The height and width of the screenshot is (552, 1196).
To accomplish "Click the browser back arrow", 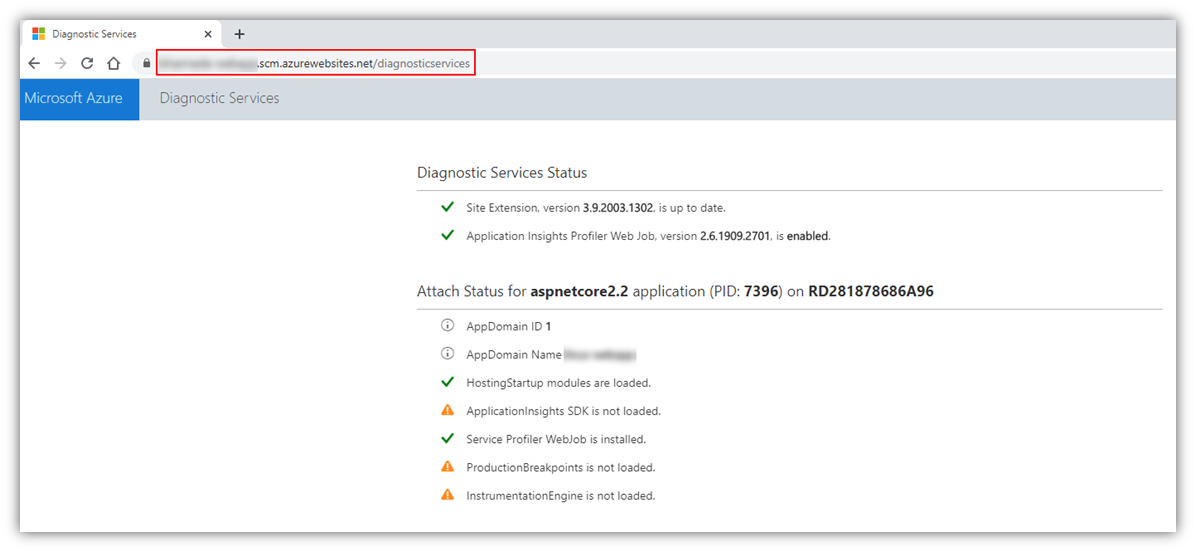I will coord(34,63).
